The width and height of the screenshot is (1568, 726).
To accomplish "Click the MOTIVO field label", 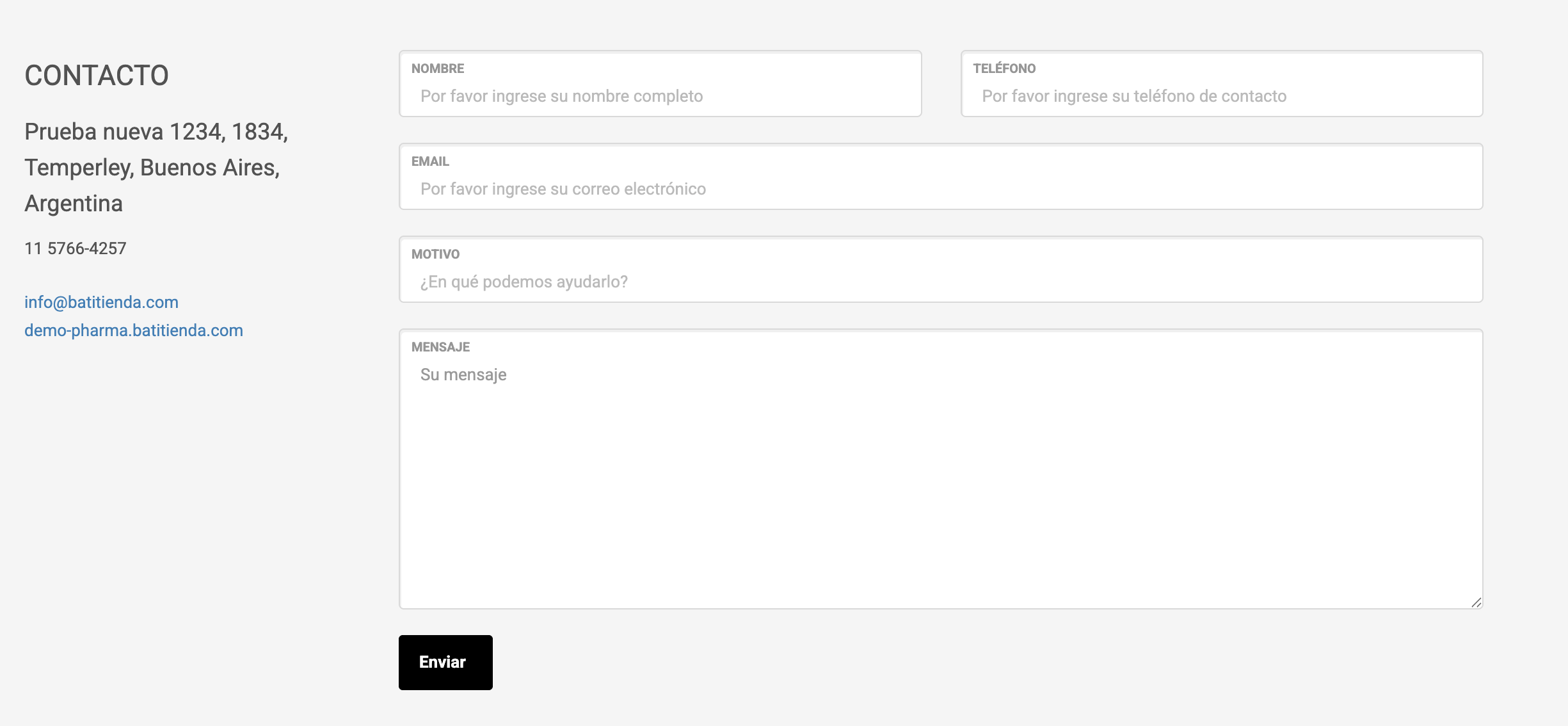I will tap(435, 254).
